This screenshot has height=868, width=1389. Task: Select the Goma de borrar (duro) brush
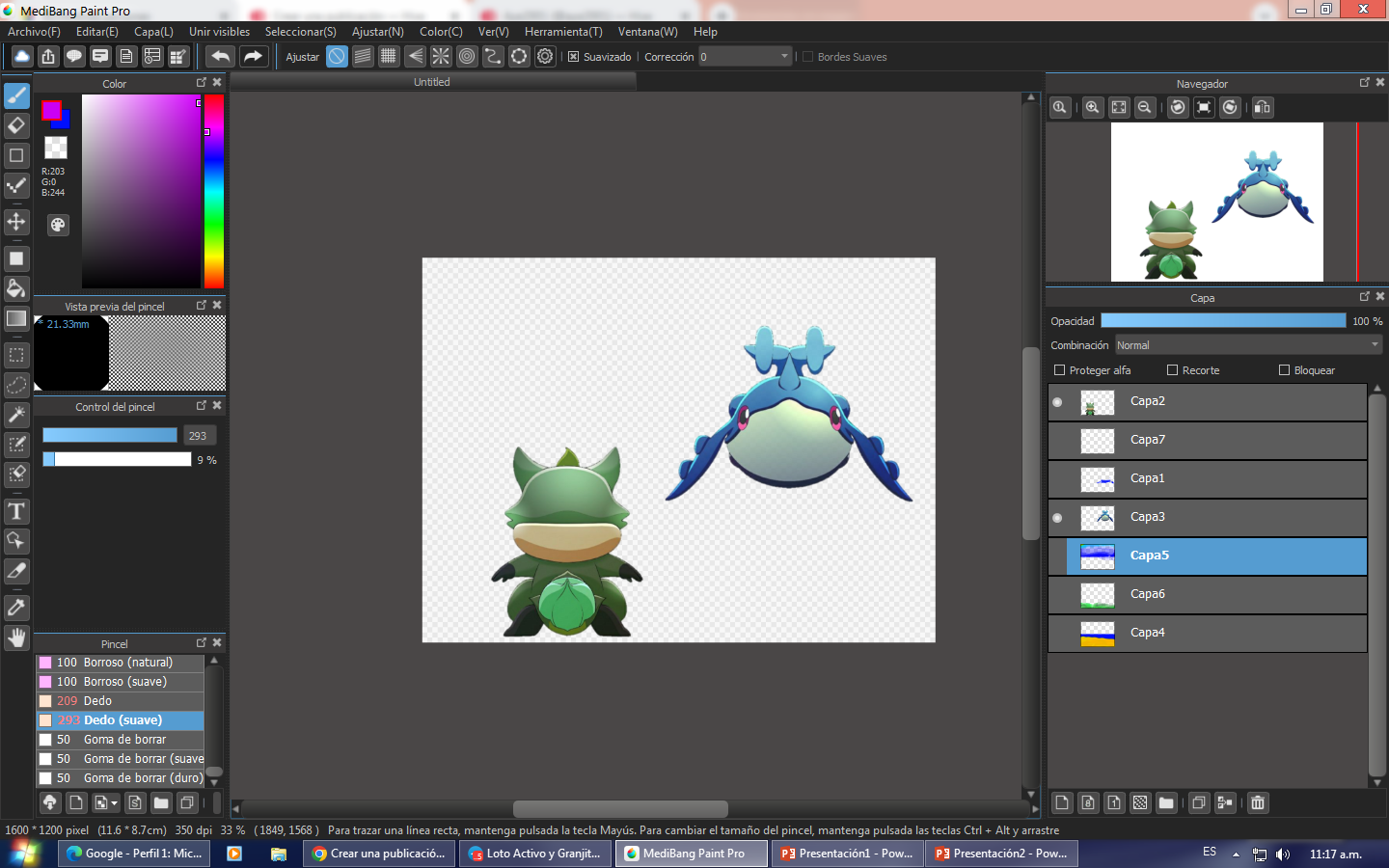click(120, 778)
